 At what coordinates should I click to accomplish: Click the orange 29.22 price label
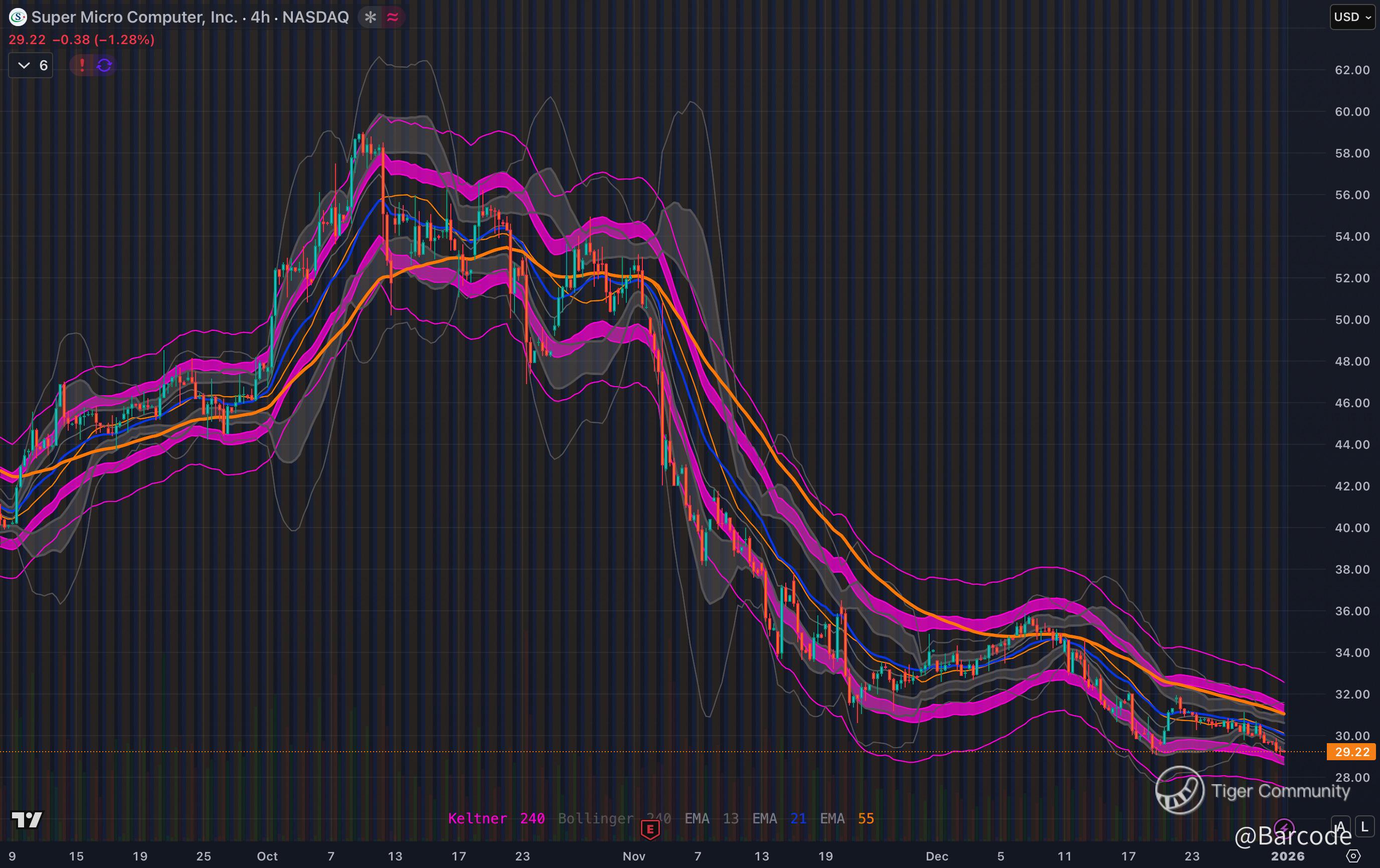(1351, 752)
